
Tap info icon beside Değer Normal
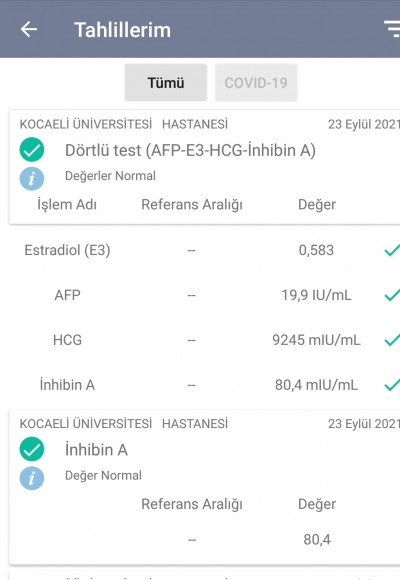coord(32,478)
